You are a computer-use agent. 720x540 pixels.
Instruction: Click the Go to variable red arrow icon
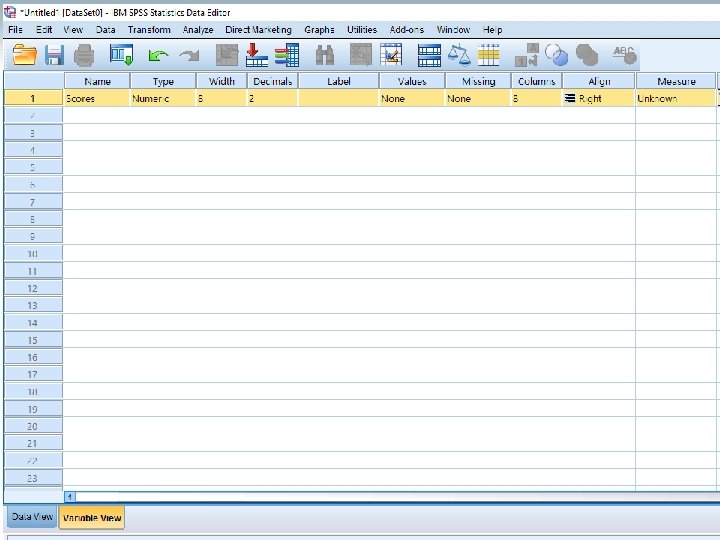point(257,55)
